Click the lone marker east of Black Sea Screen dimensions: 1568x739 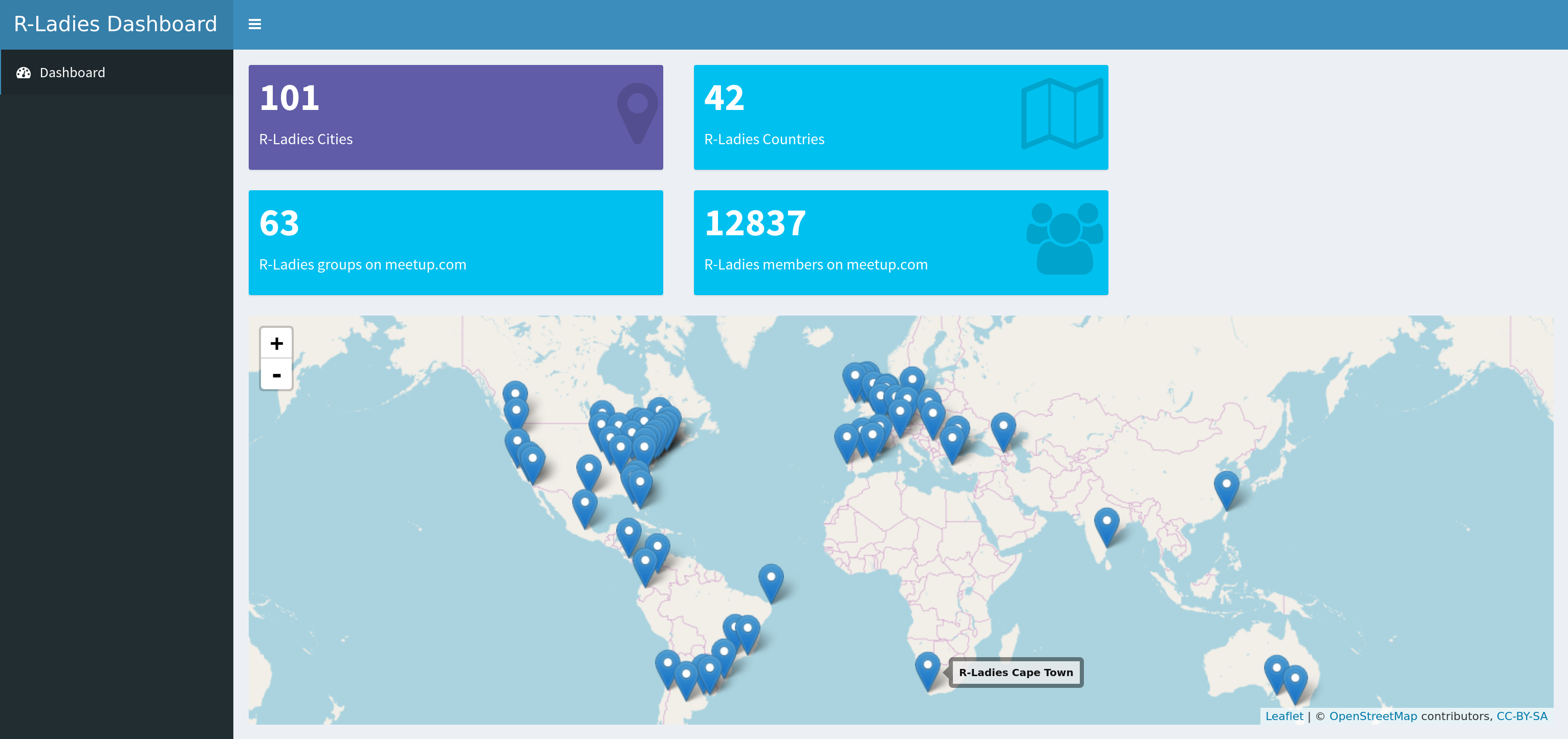coord(1003,430)
